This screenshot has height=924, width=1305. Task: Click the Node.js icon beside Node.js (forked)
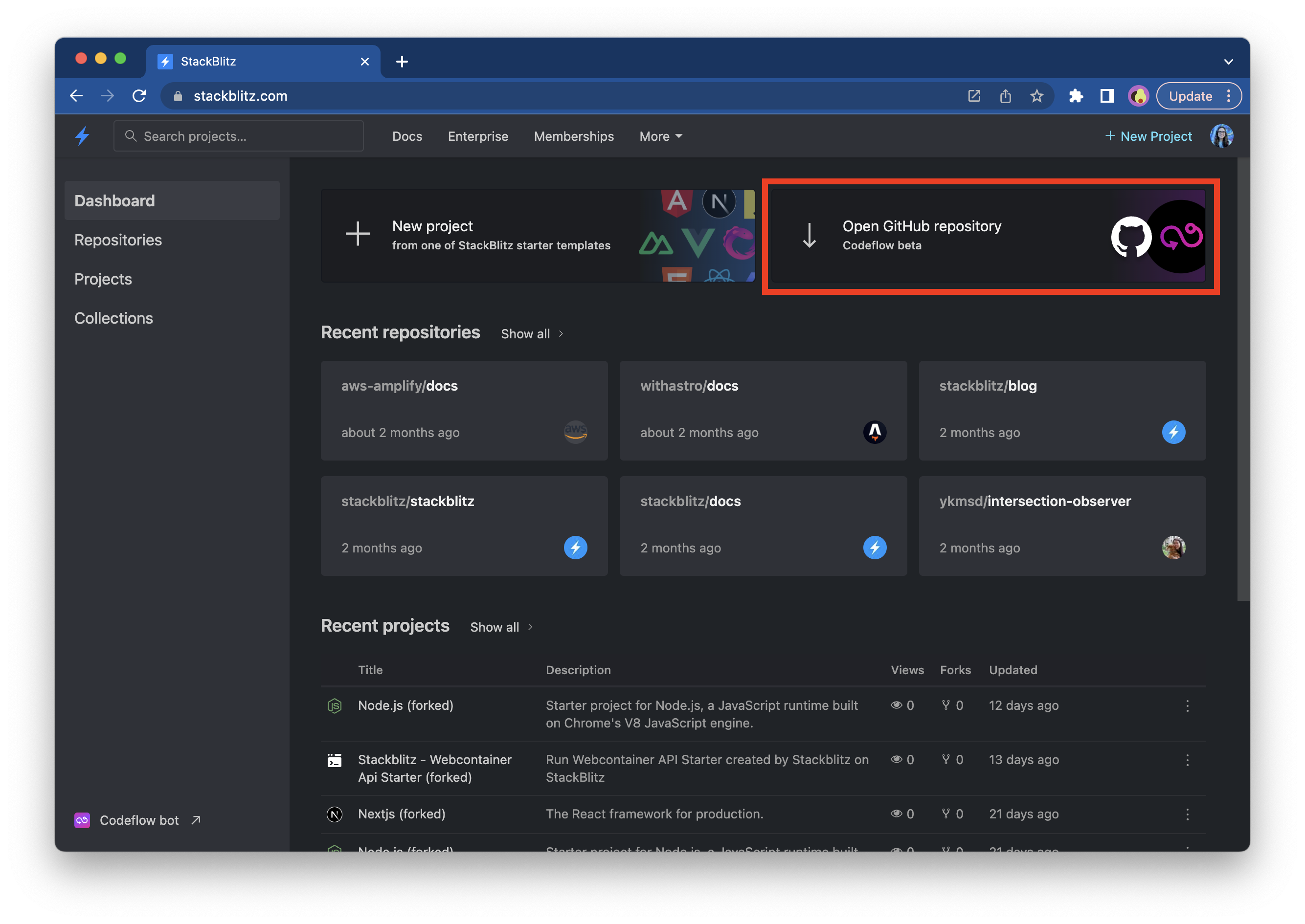click(335, 705)
